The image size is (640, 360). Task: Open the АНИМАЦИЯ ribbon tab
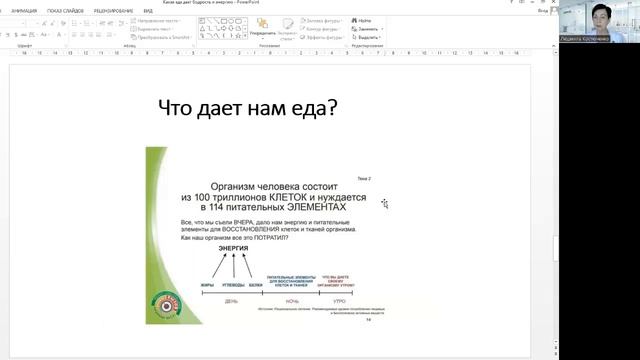point(24,11)
